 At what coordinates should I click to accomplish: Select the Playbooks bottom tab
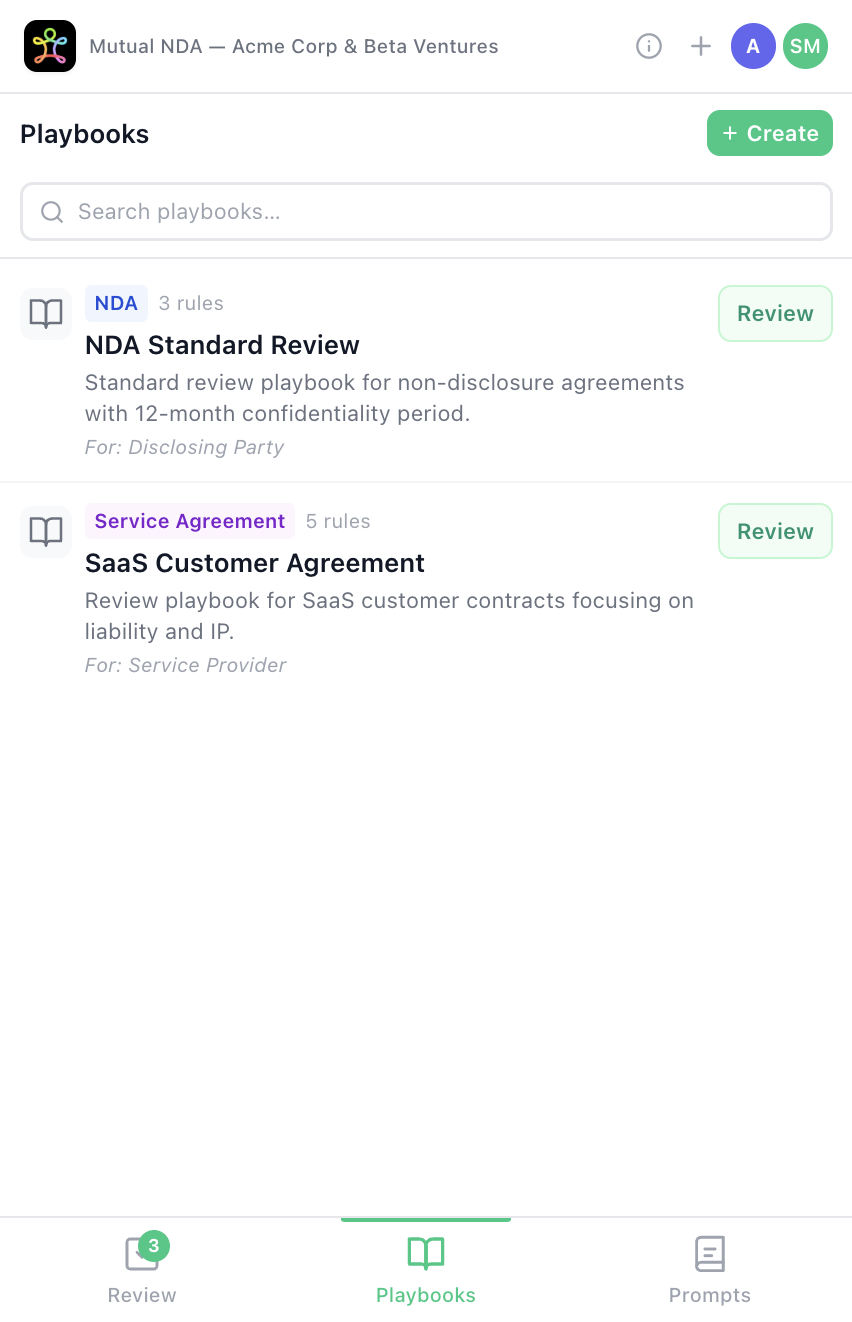pyautogui.click(x=426, y=1269)
